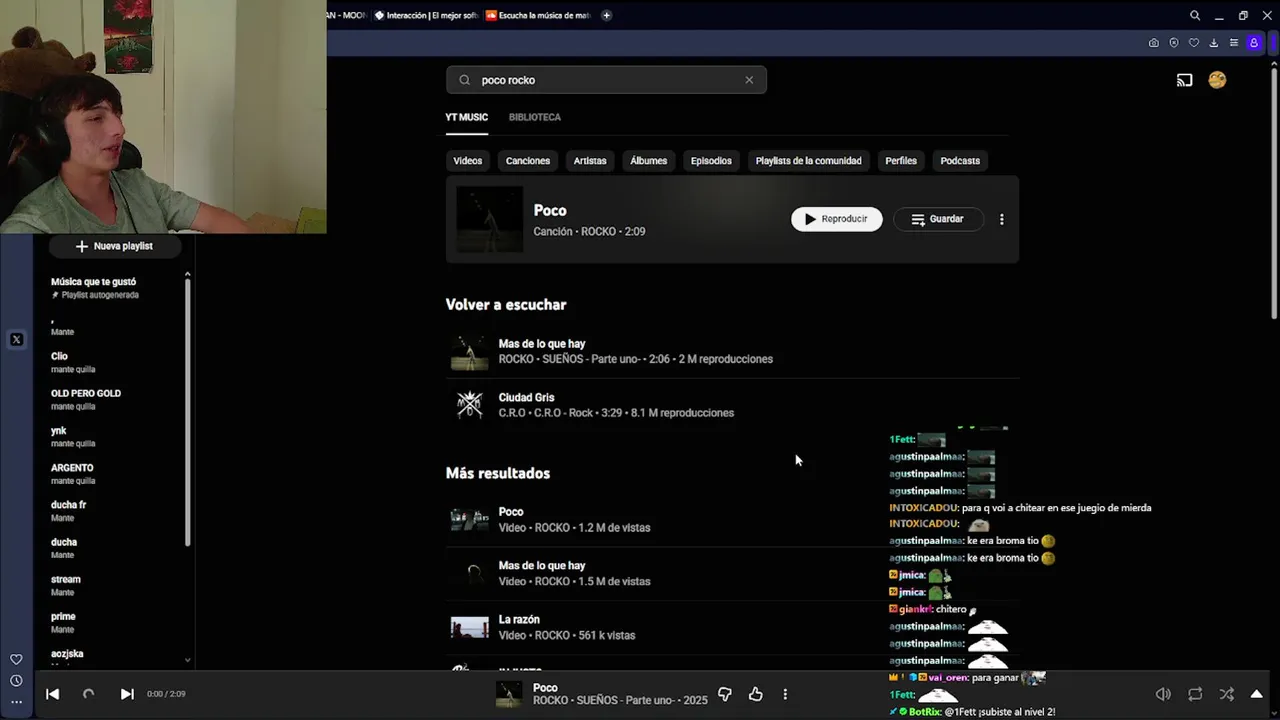Take a snapshot with camera toolbar icon
This screenshot has width=1280, height=720.
pos(1154,43)
